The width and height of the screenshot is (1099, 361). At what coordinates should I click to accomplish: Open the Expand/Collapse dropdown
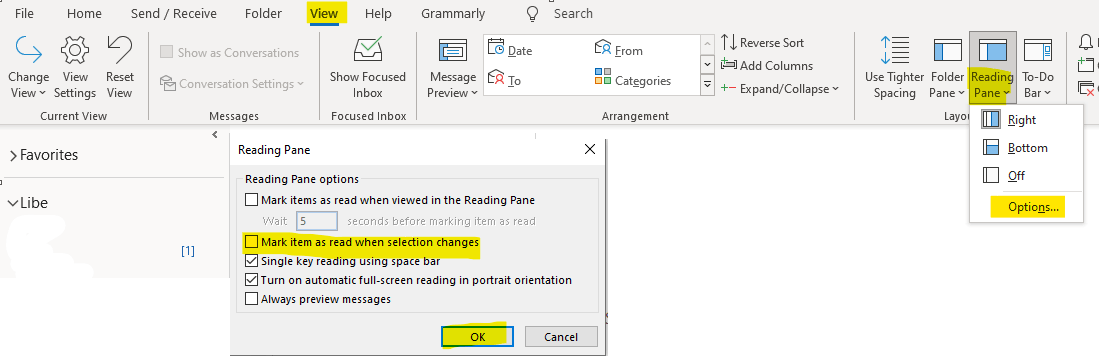(x=779, y=89)
